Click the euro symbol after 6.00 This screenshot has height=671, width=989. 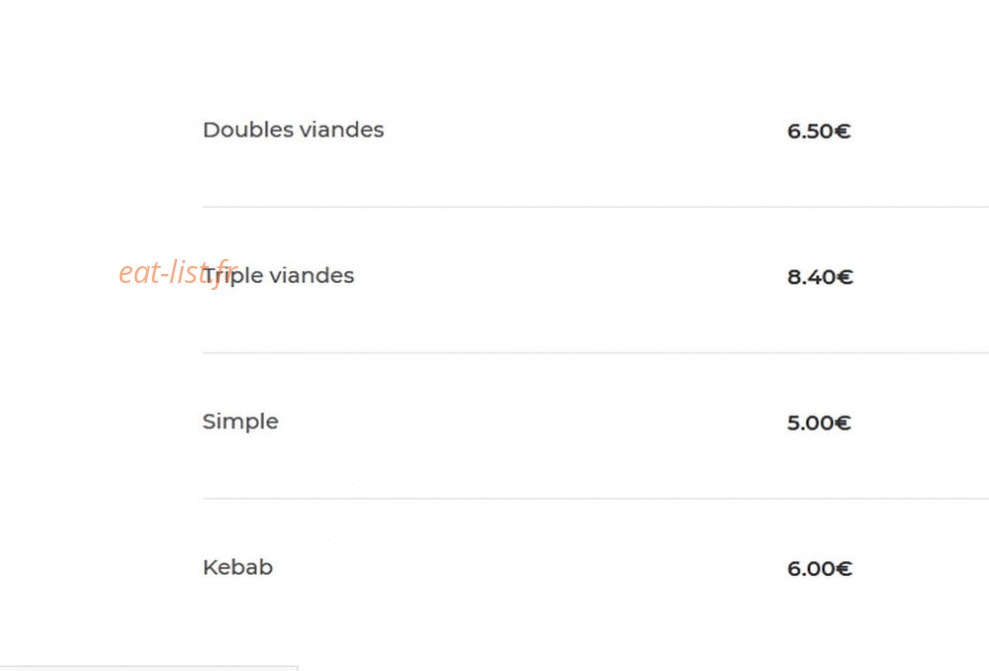[x=844, y=569]
